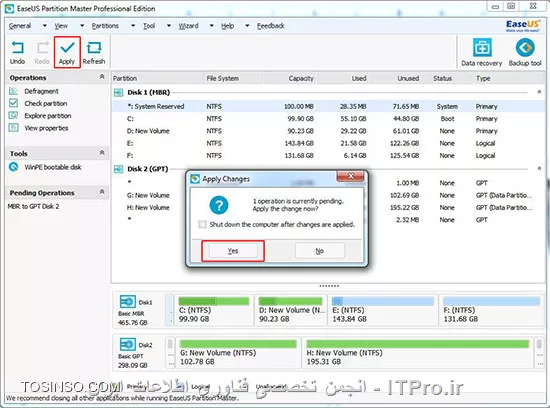
Task: Collapse the Disk 1 (MBR) group
Action: point(539,92)
